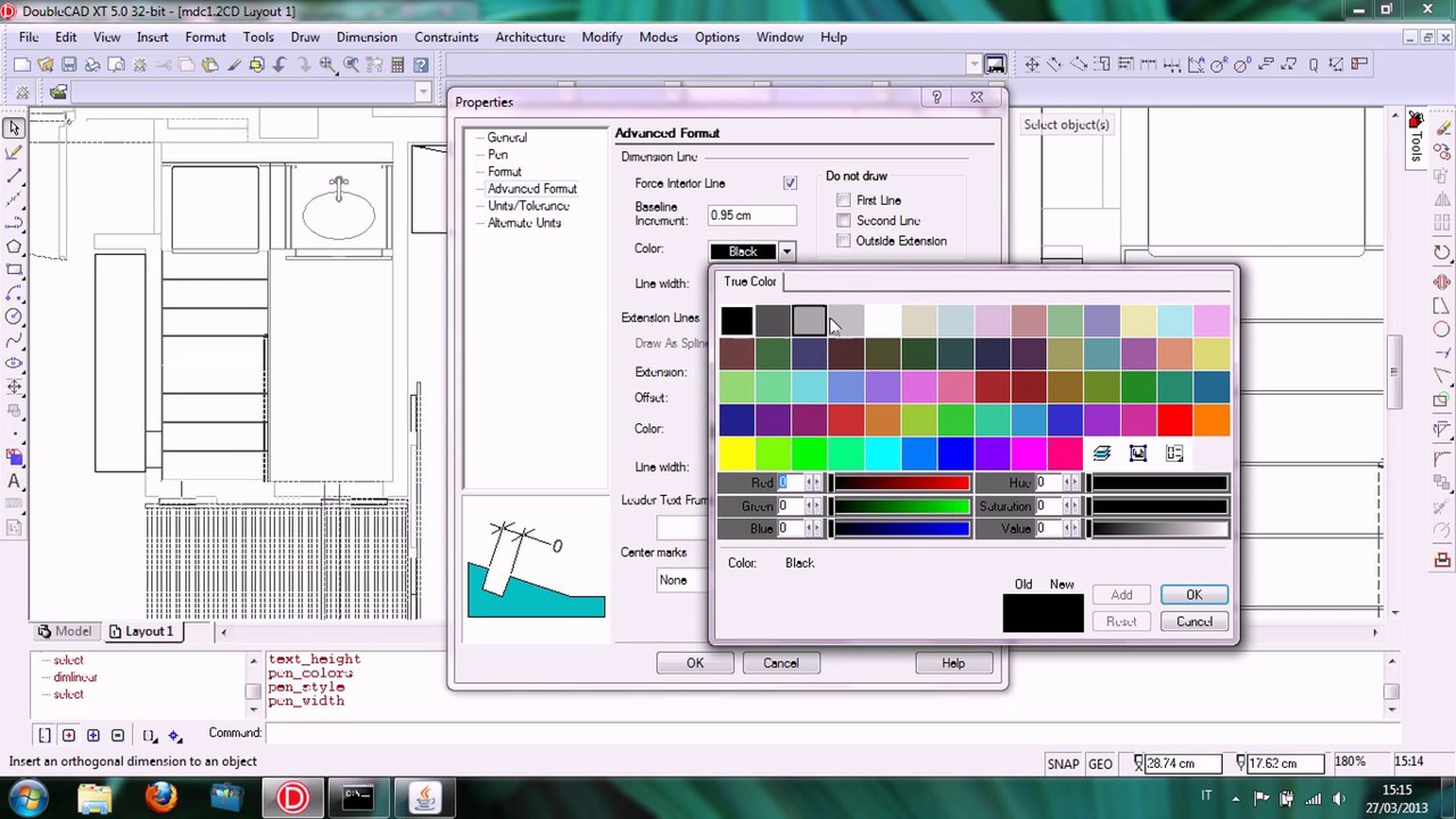Image resolution: width=1456 pixels, height=819 pixels.
Task: Switch to the Model tab
Action: [x=66, y=631]
